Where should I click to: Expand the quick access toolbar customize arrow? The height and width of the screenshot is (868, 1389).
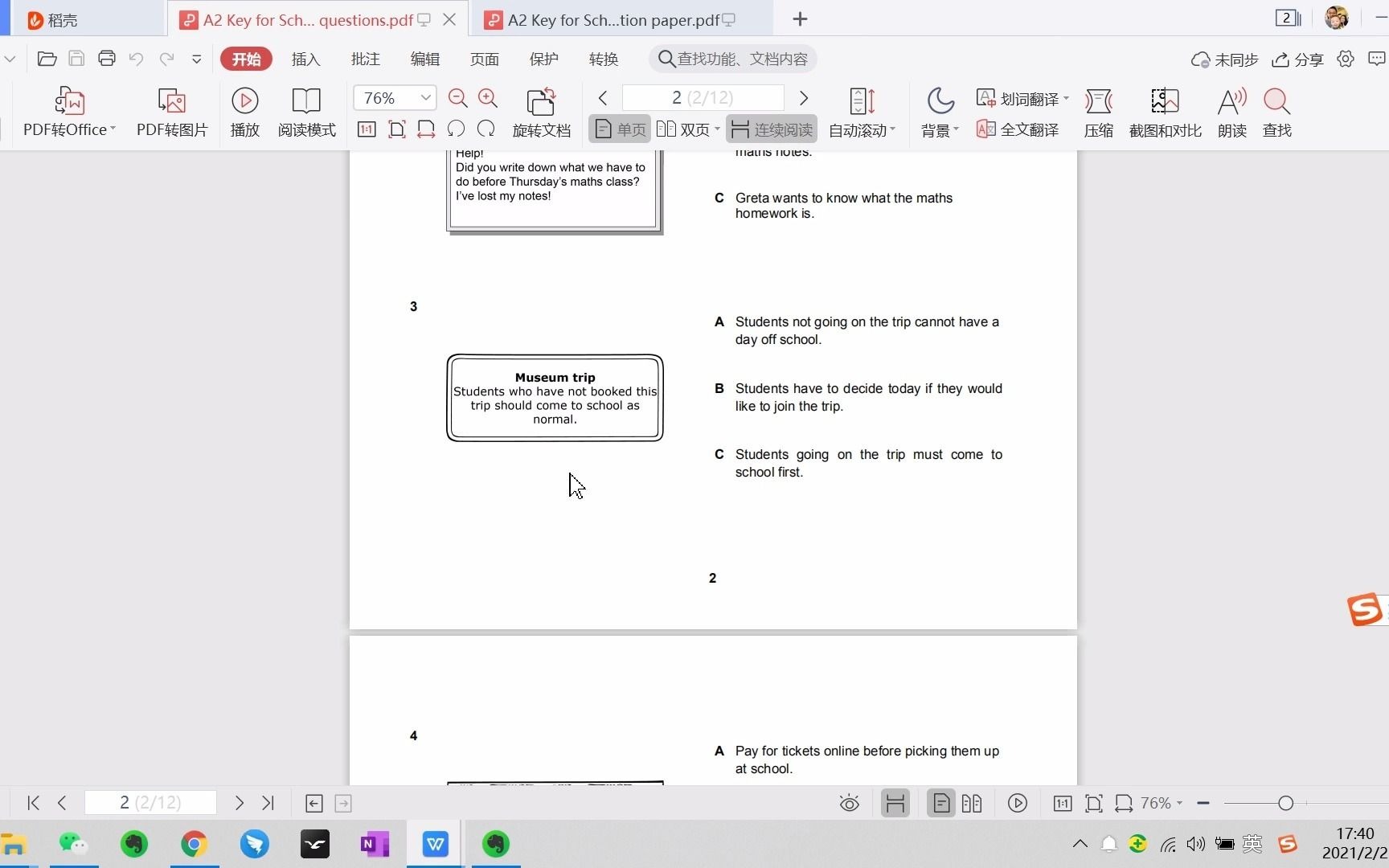[196, 59]
